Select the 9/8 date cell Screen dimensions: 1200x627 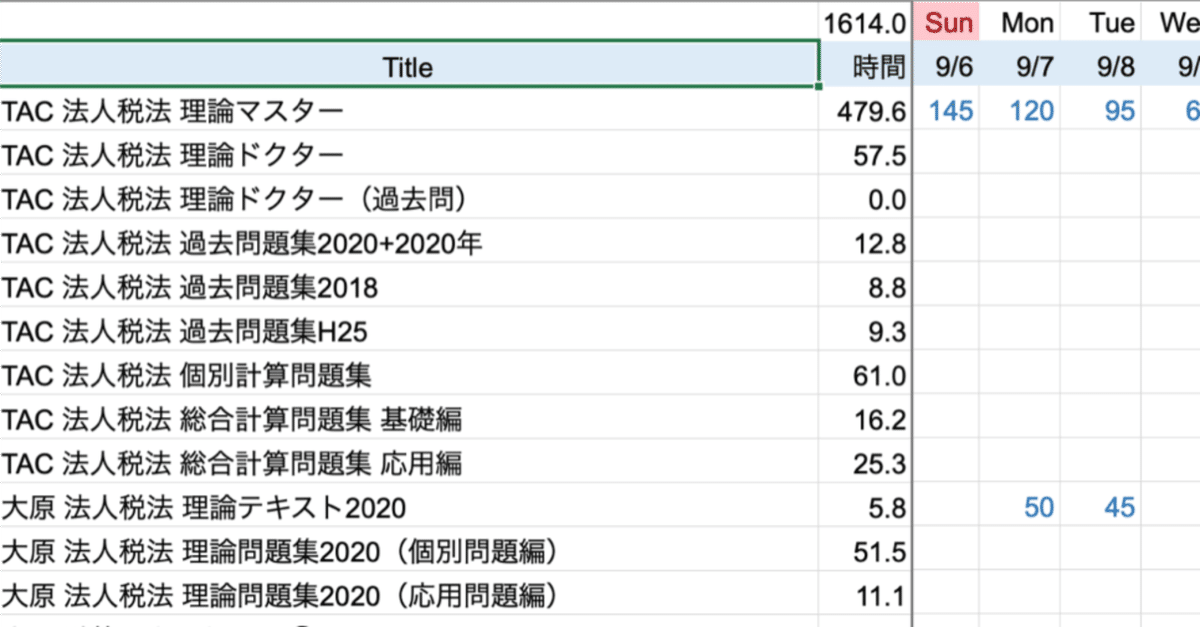[x=1102, y=67]
